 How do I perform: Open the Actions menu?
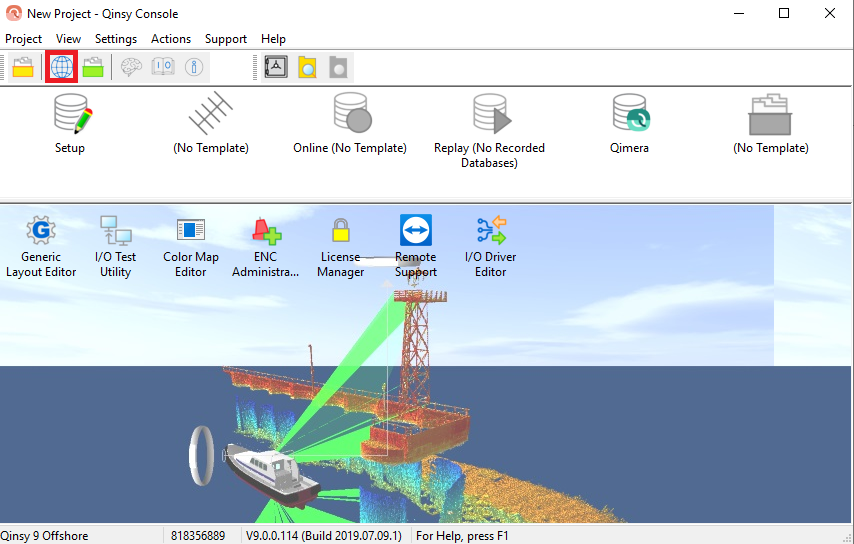coord(171,39)
